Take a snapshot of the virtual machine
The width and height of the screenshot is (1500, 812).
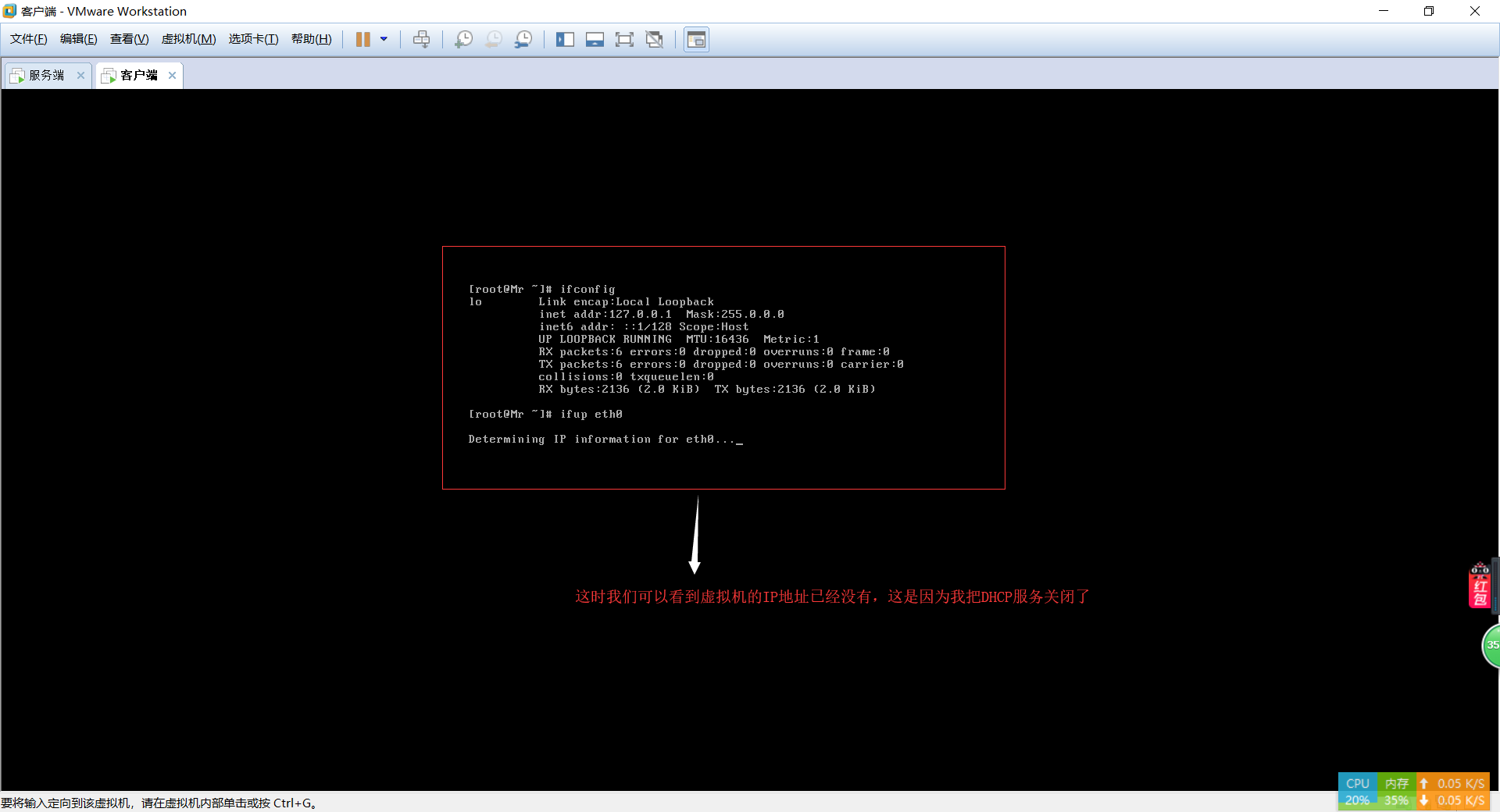pyautogui.click(x=464, y=39)
